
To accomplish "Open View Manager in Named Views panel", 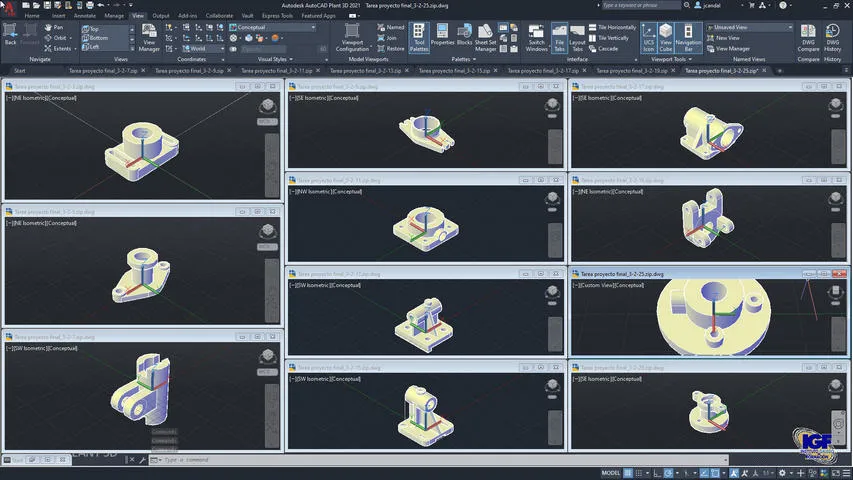I will (728, 48).
